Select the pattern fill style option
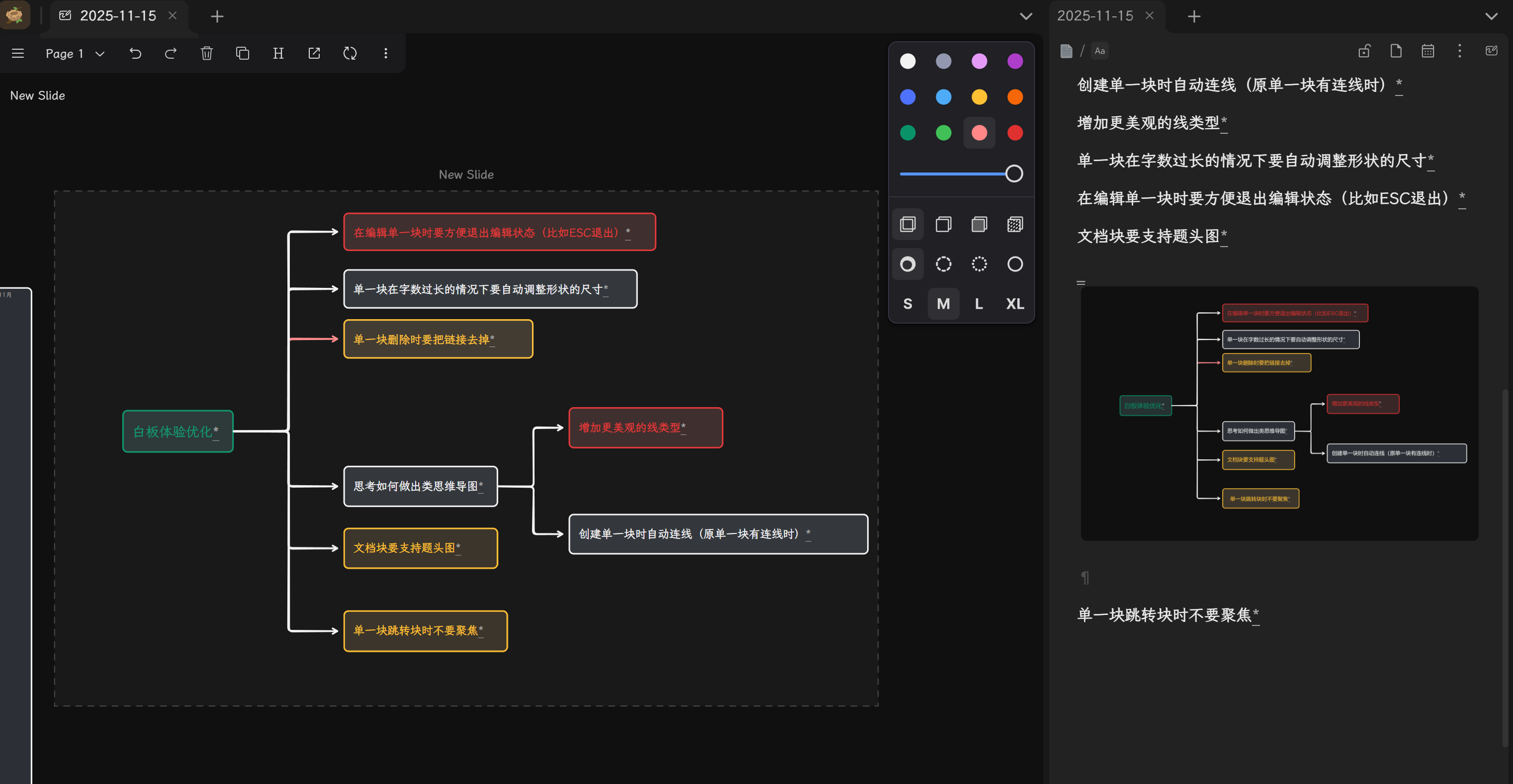Screen dimensions: 1513x784 pyautogui.click(x=1015, y=224)
